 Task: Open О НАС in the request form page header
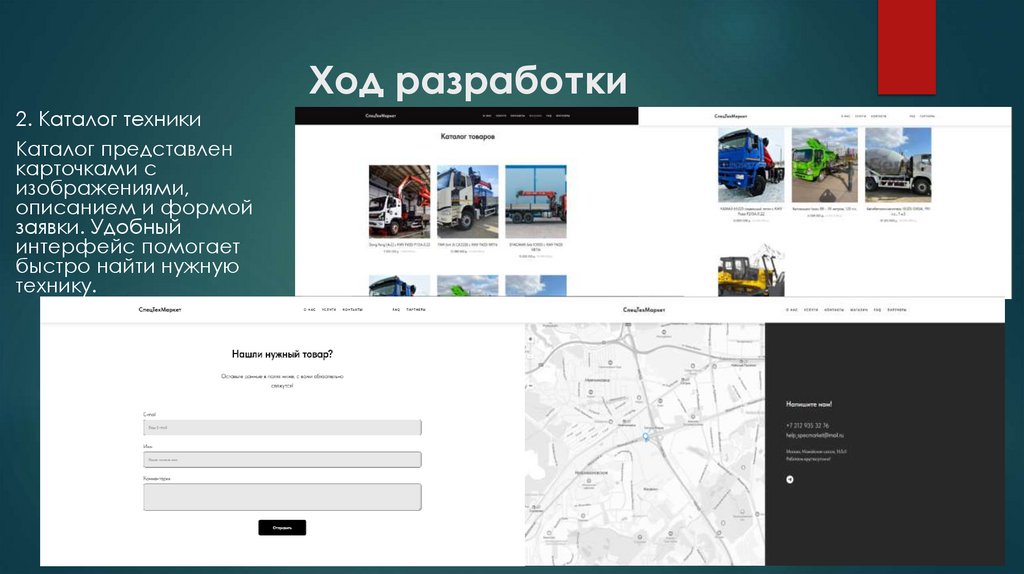310,310
